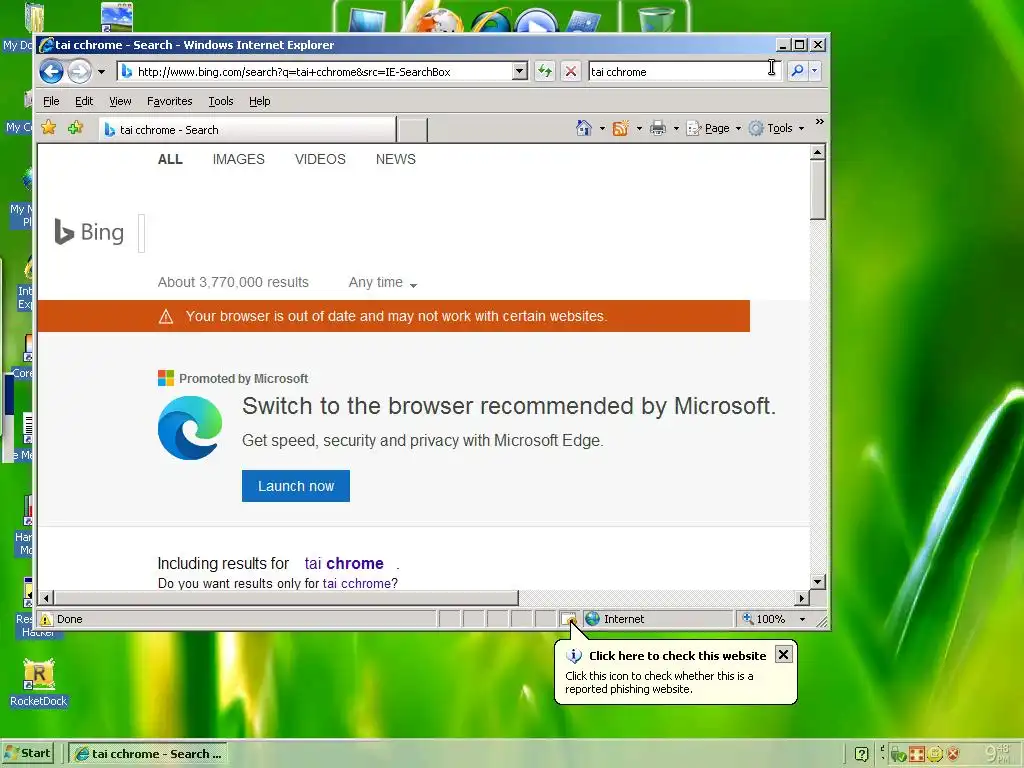Click the Internet zone globe icon

(592, 618)
